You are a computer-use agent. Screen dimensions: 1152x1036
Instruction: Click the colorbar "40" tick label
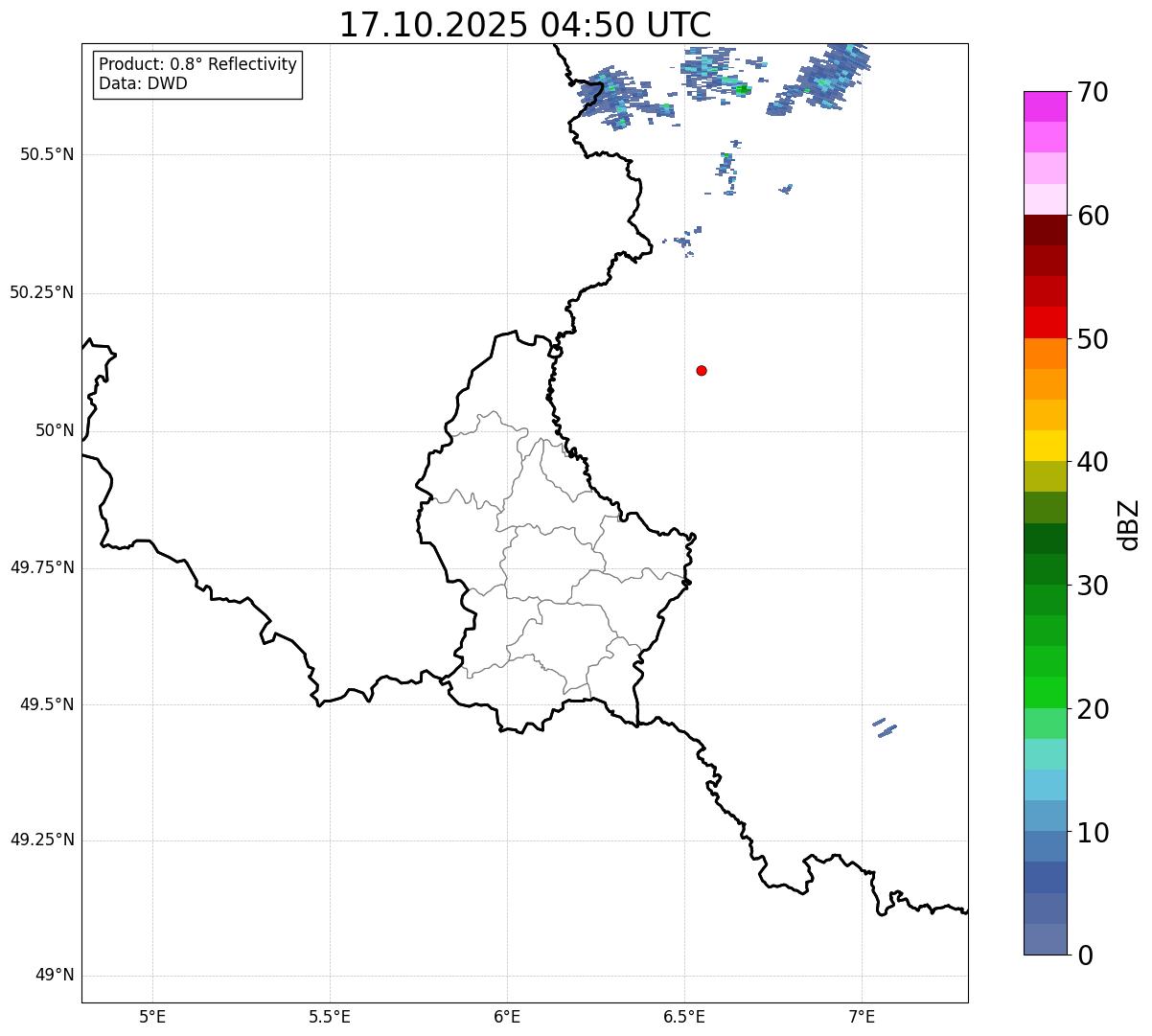1093,462
